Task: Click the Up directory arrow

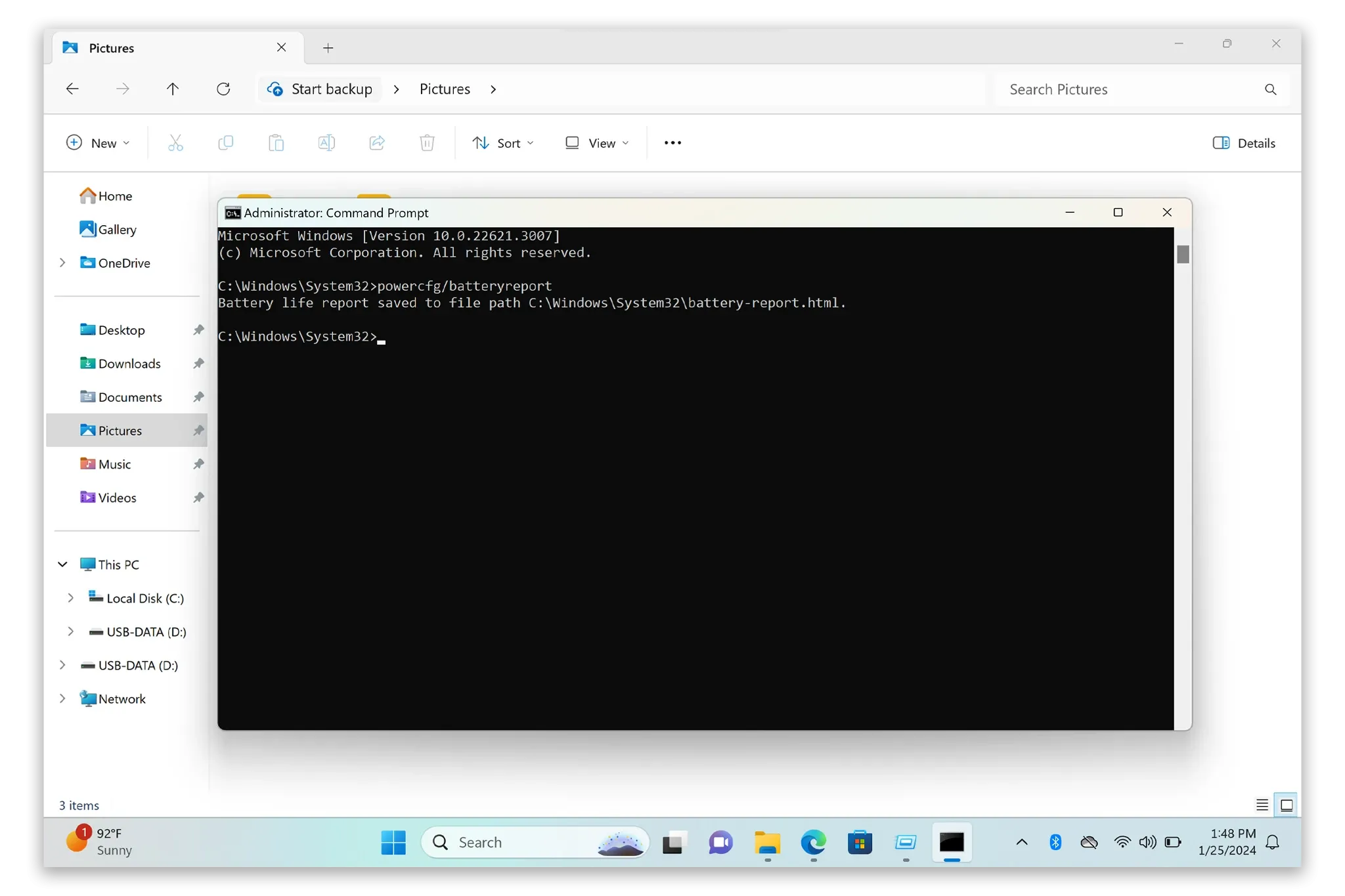Action: tap(173, 89)
